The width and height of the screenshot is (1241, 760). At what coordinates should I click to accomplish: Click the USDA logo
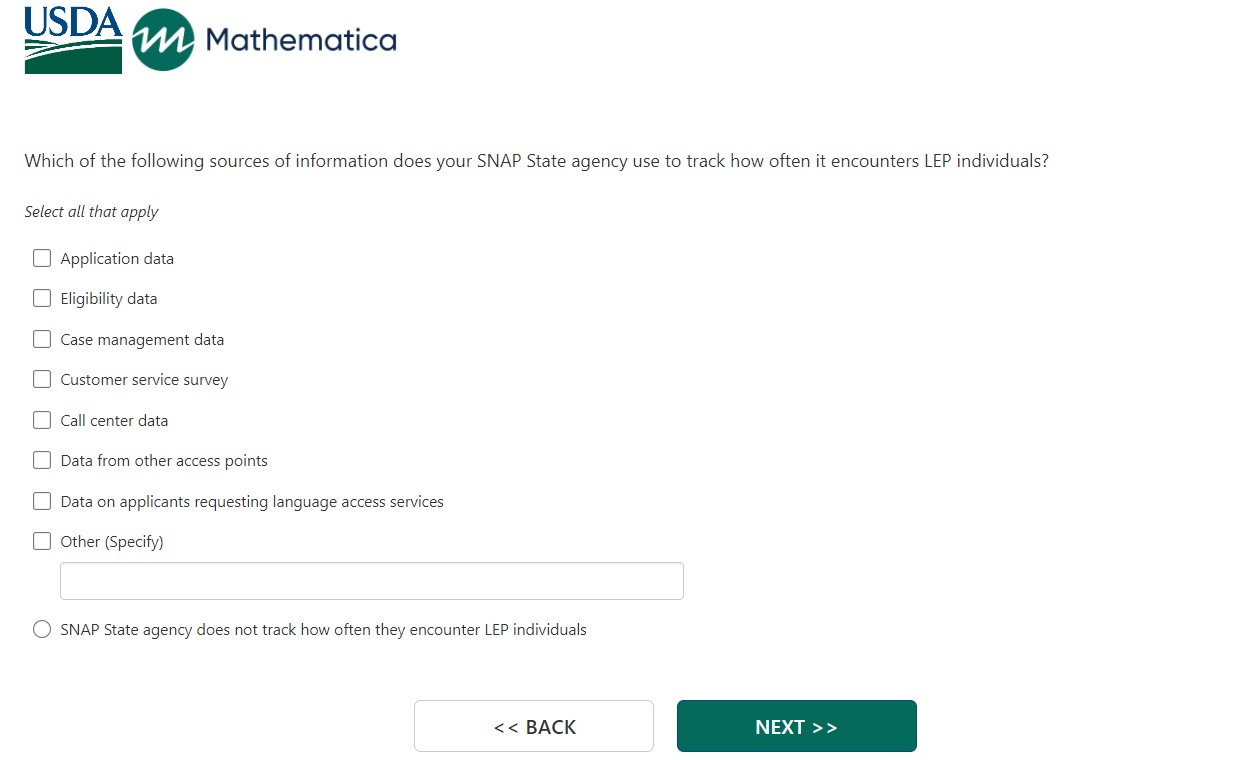click(73, 39)
